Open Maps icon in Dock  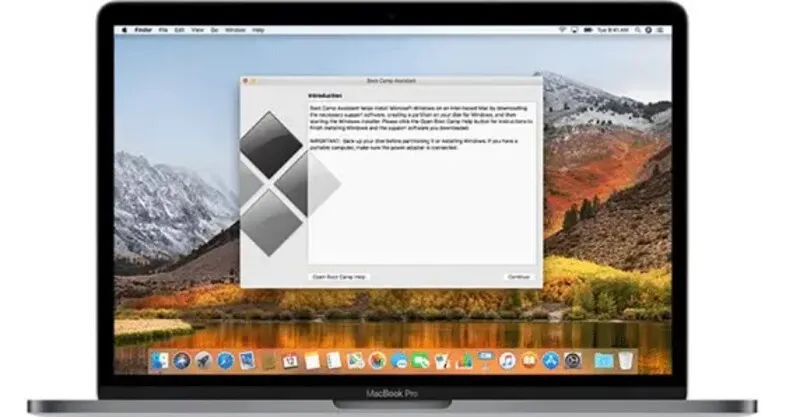[356, 361]
